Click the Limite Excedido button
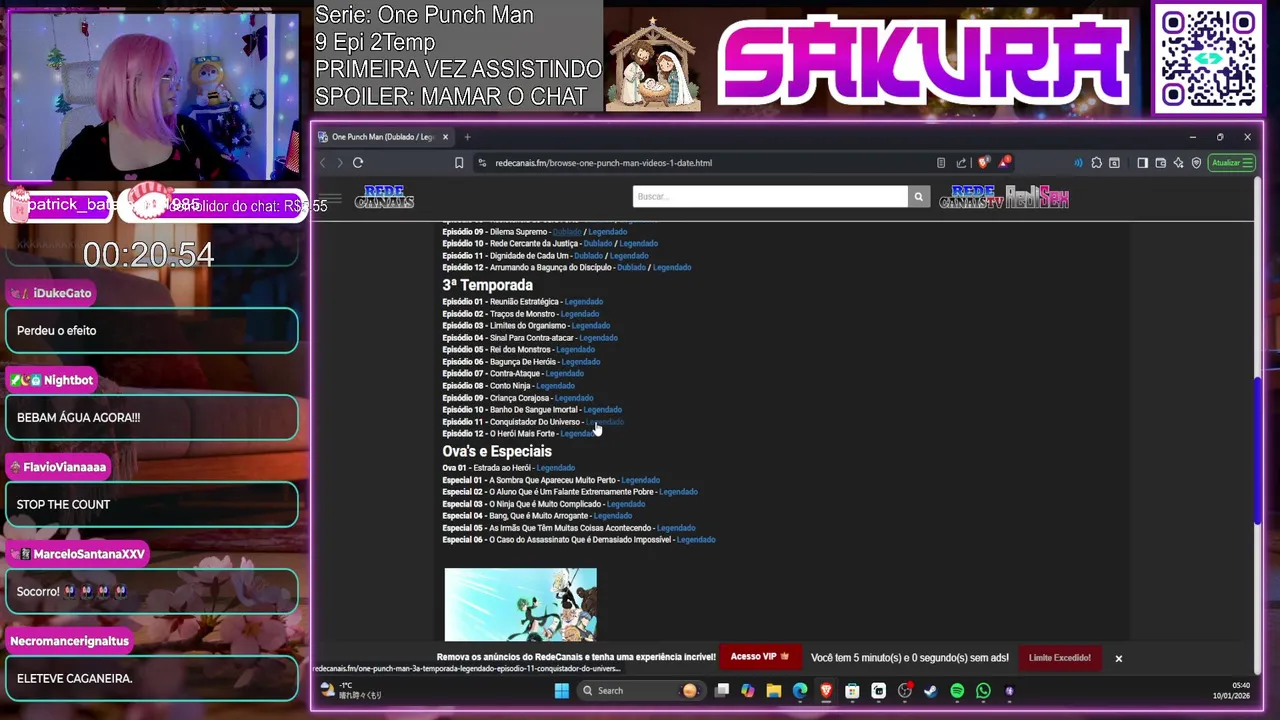Screen dimensions: 1280x720 coord(1059,658)
